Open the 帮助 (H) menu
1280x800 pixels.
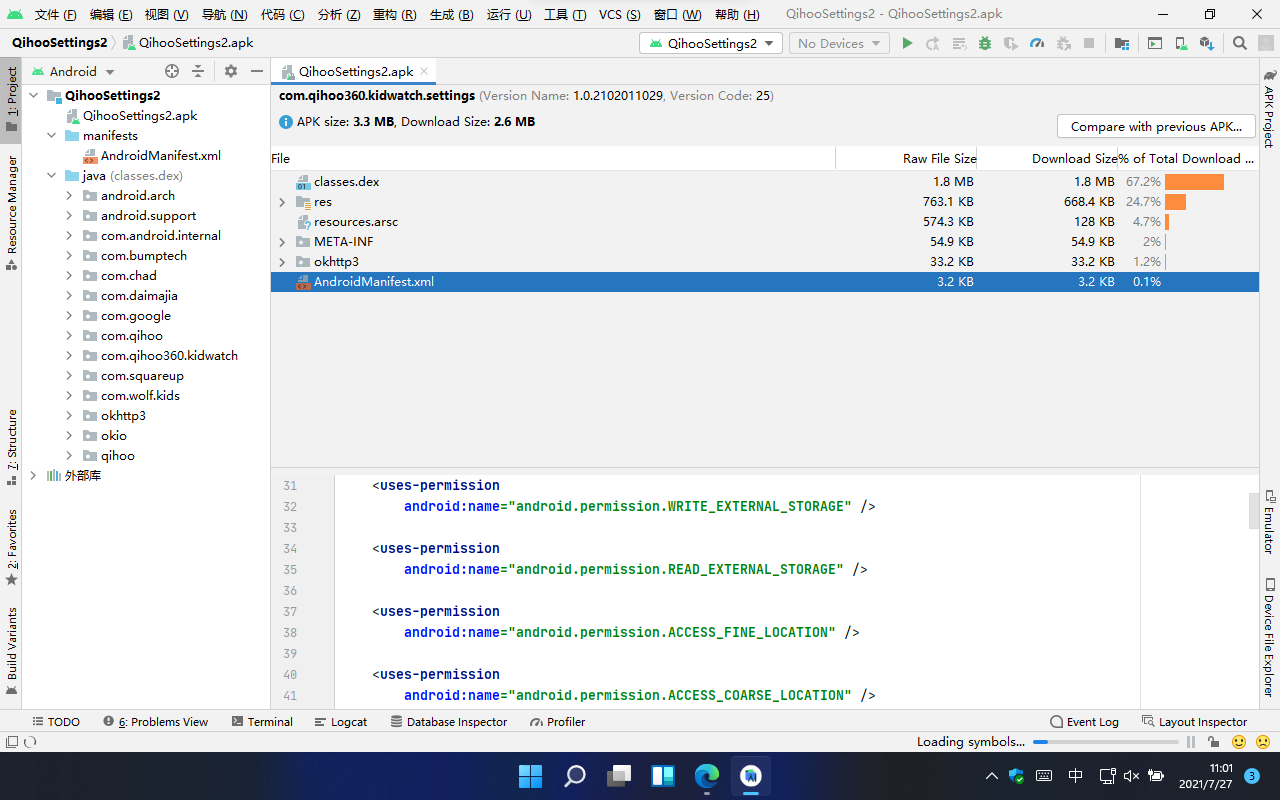[737, 15]
